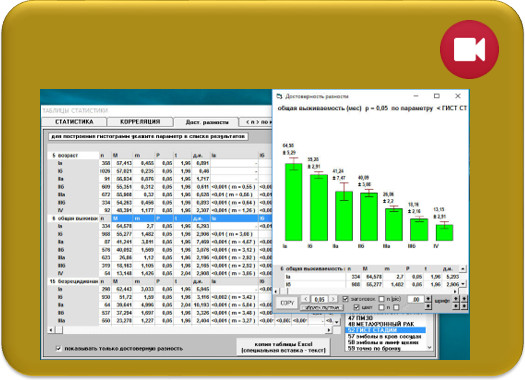
Task: Click the chart window title bar icon
Action: (x=279, y=96)
